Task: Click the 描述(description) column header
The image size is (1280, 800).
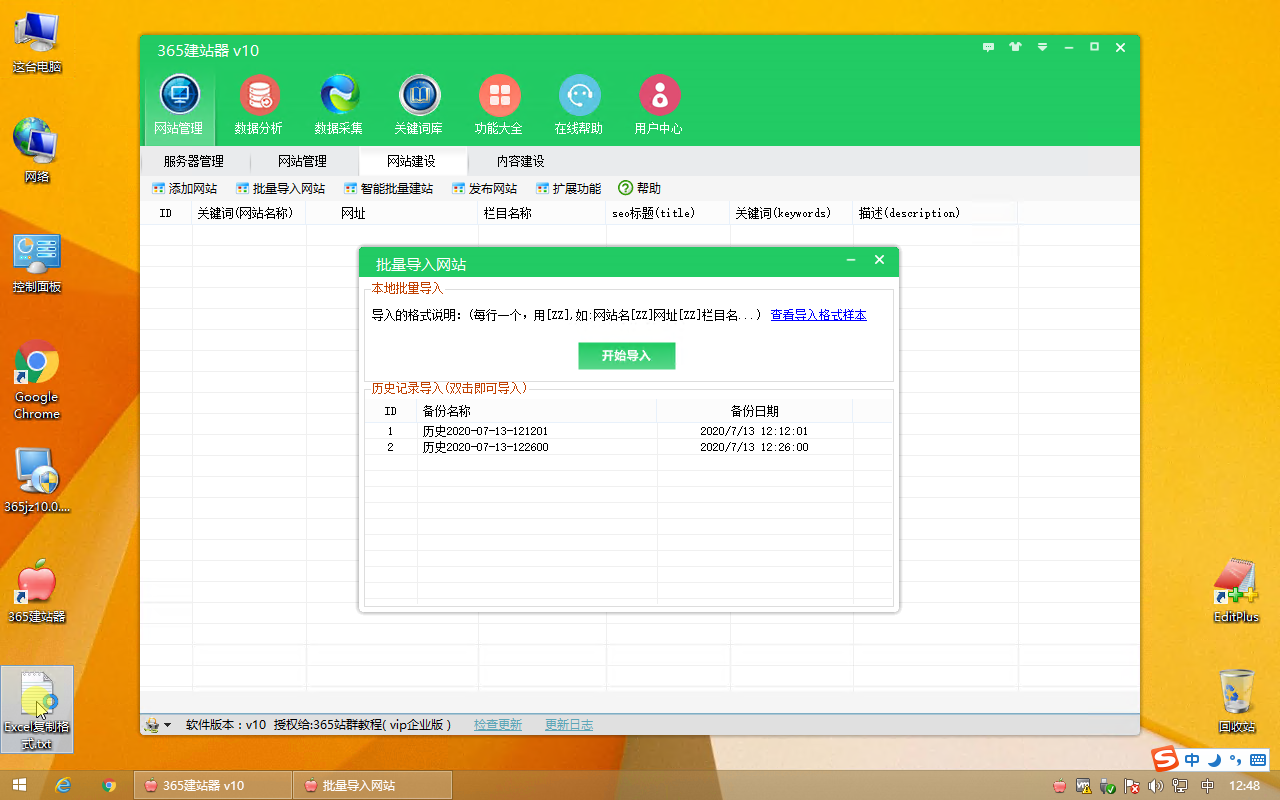Action: click(935, 213)
